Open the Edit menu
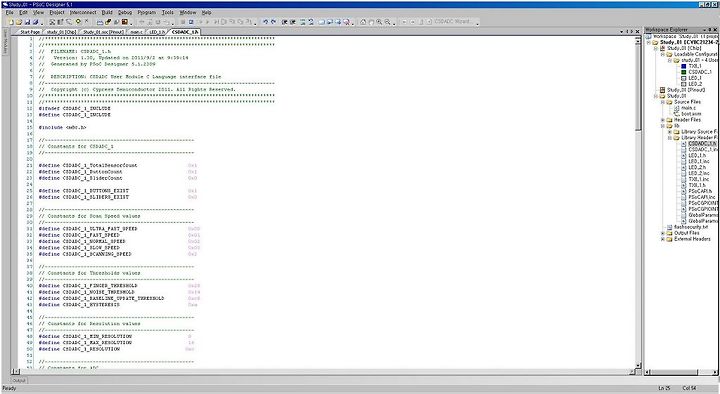 23,12
